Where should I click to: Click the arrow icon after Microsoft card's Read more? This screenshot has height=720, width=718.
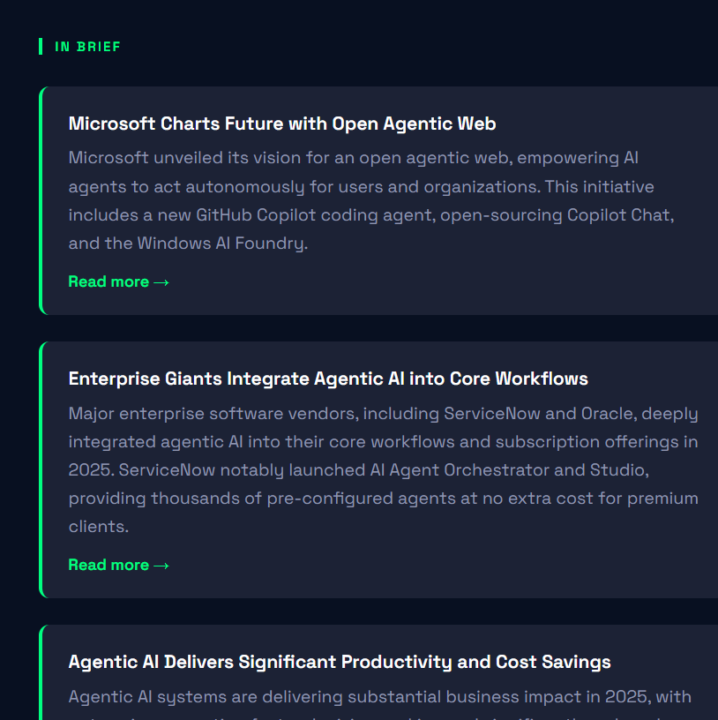161,282
